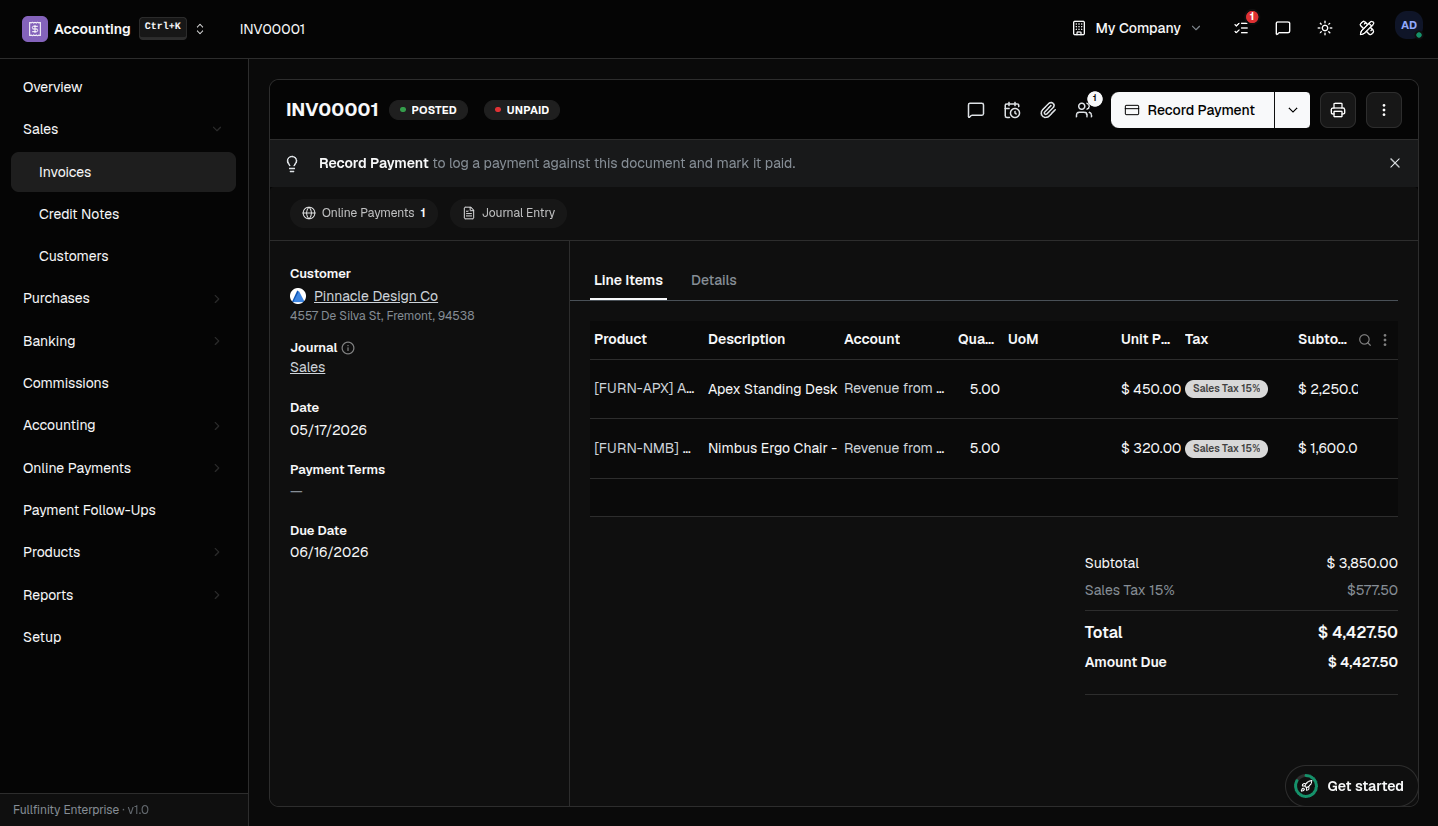Expand the Accounting sidebar section

(123, 425)
